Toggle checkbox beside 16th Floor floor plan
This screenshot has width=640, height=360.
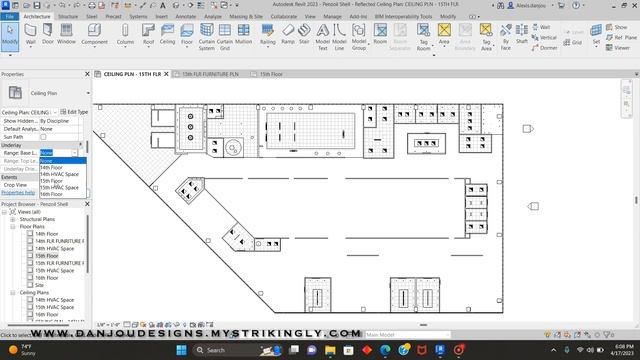[x=30, y=278]
